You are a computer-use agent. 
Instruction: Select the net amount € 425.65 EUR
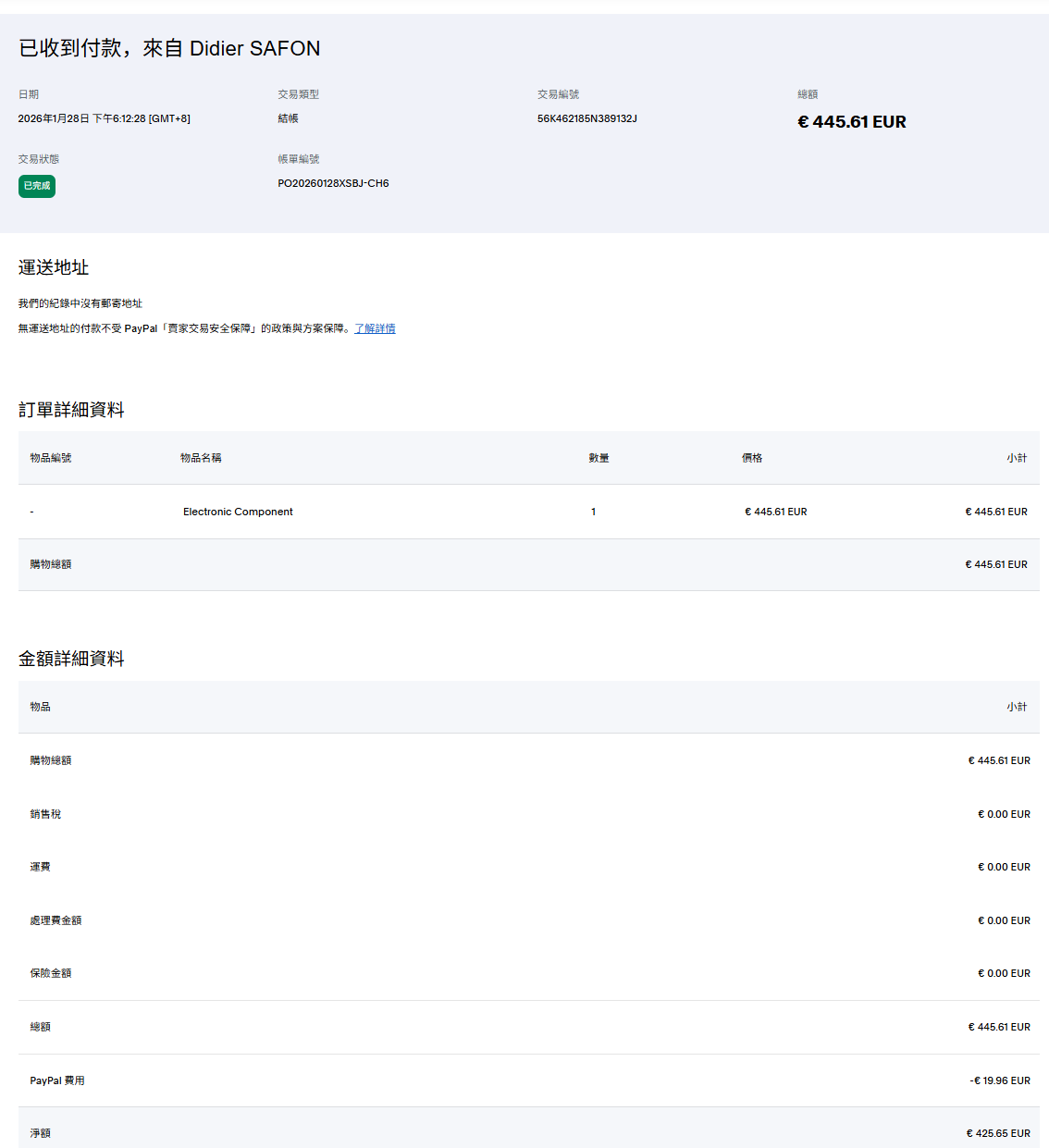coord(998,1133)
